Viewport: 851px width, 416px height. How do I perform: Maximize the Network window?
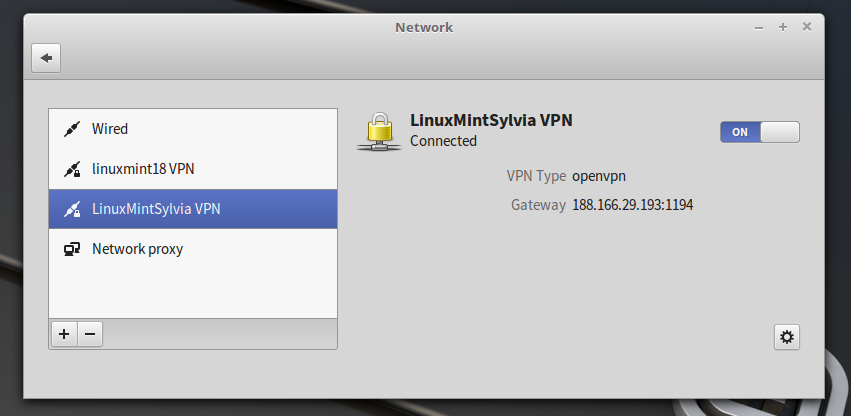[783, 27]
